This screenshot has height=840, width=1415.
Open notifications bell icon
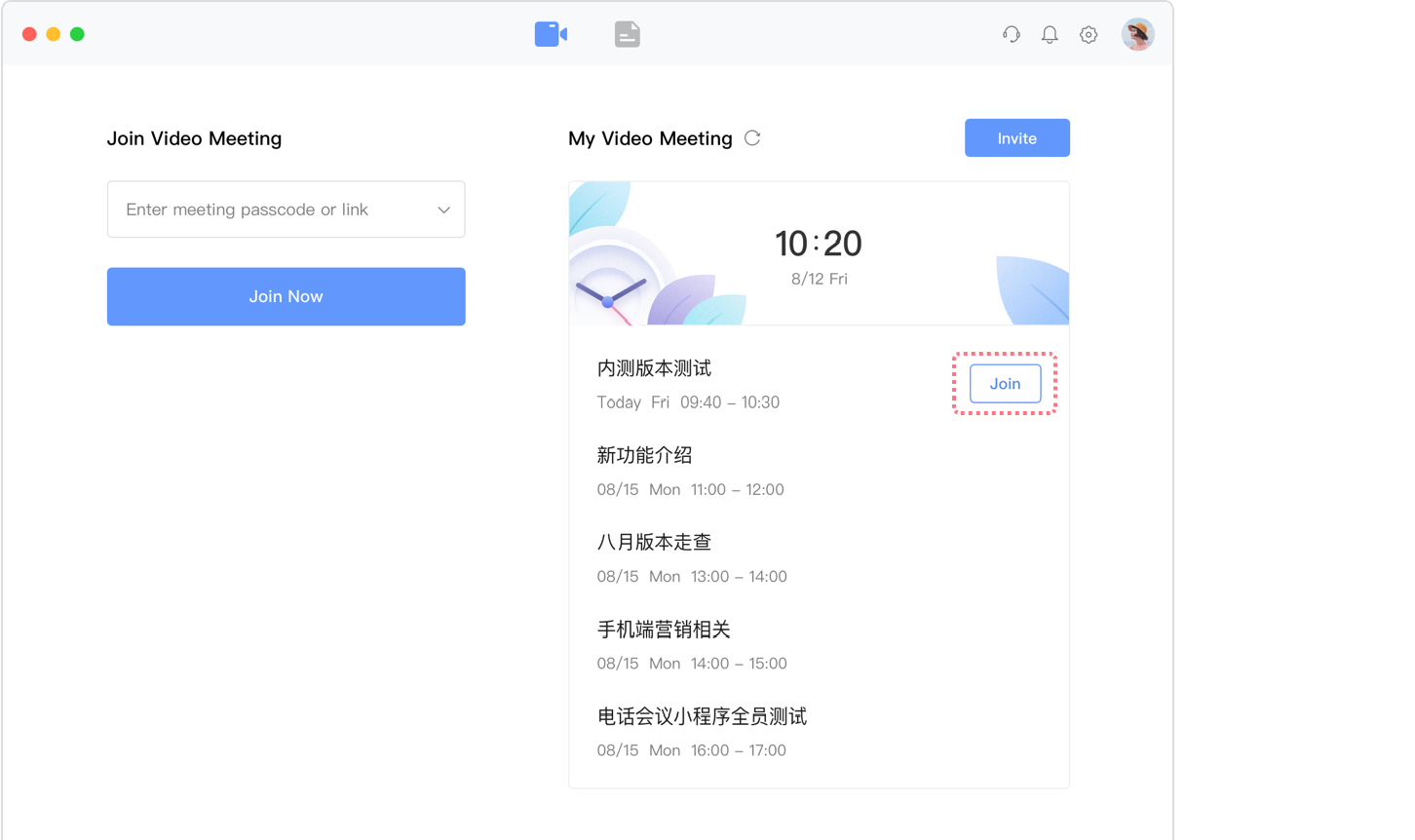[1050, 34]
